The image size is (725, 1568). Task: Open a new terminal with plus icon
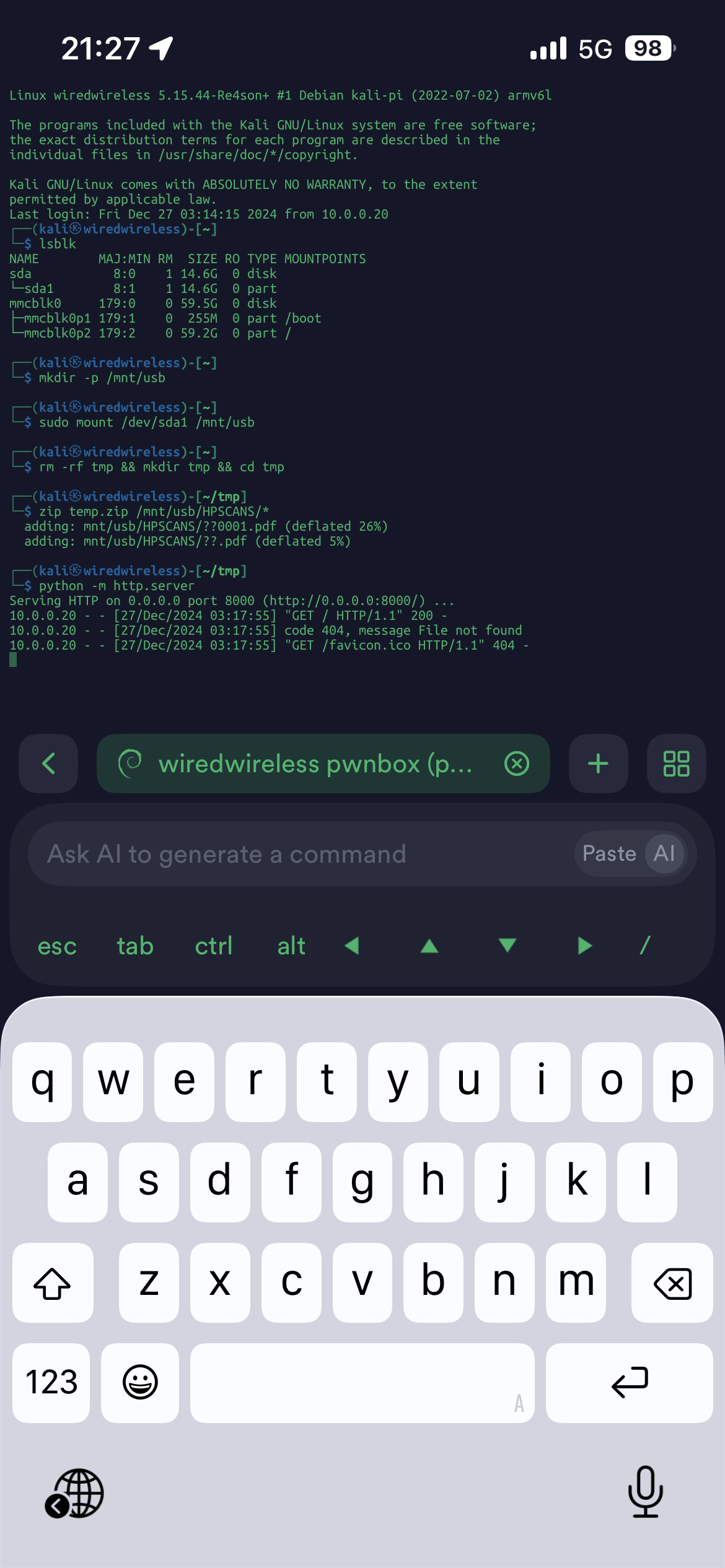[598, 764]
